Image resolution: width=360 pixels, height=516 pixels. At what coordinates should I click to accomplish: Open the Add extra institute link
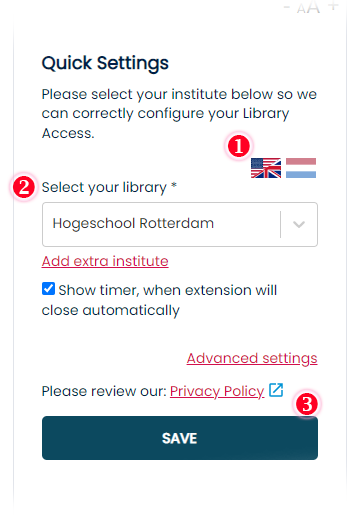pos(105,261)
